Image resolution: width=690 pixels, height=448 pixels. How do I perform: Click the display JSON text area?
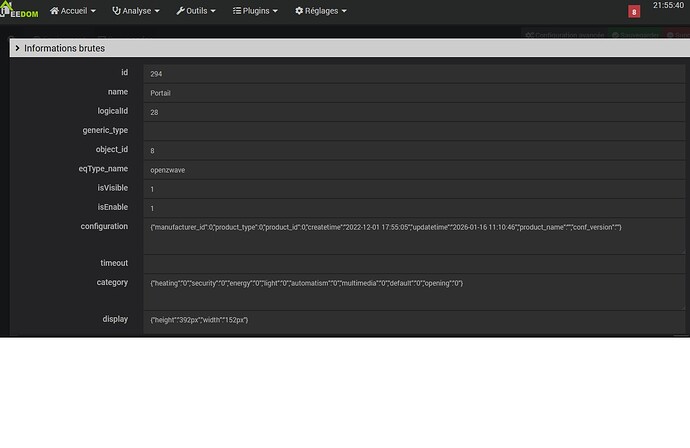[414, 323]
